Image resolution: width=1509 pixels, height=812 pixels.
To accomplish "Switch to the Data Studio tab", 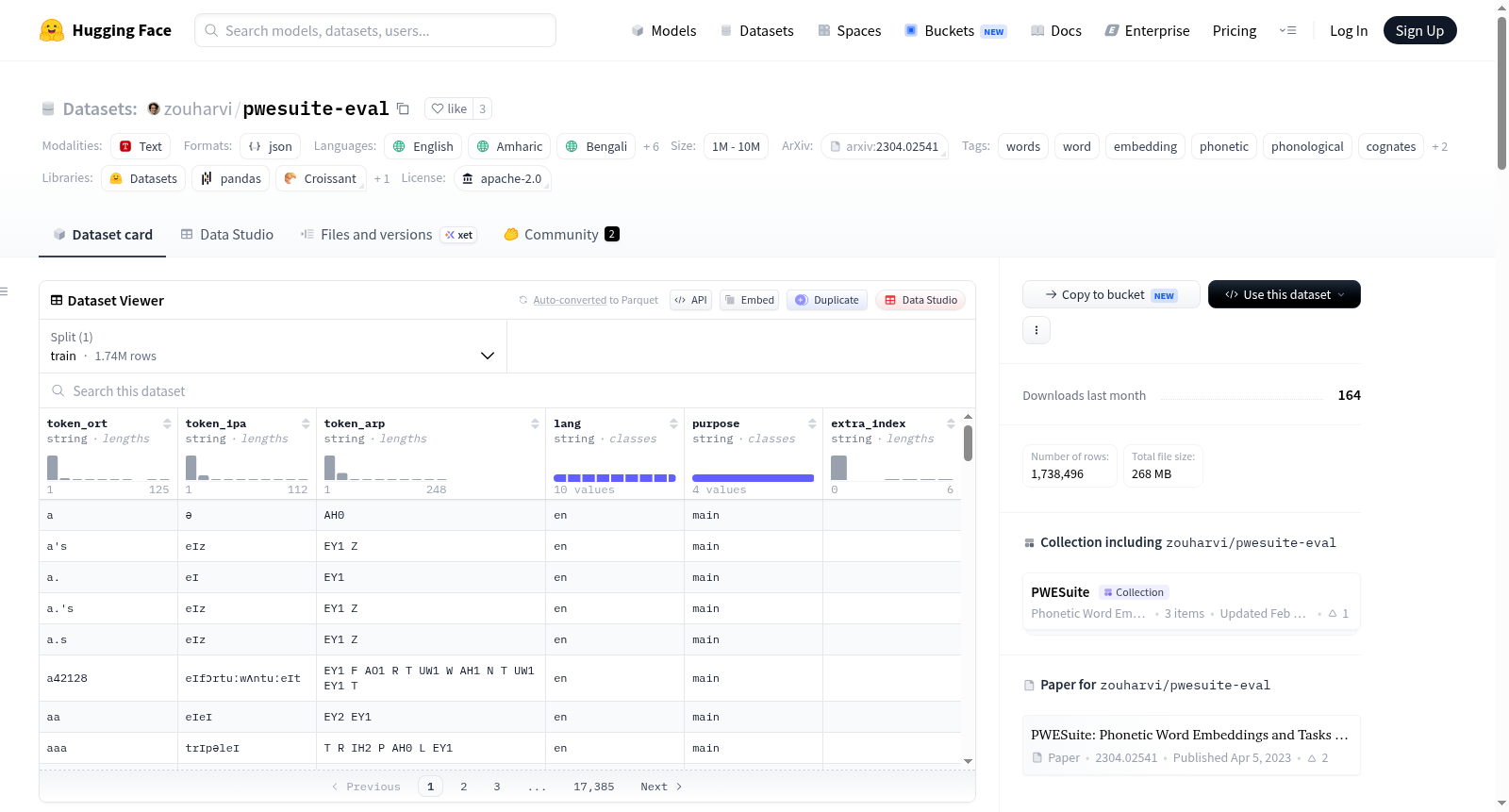I will click(x=227, y=235).
